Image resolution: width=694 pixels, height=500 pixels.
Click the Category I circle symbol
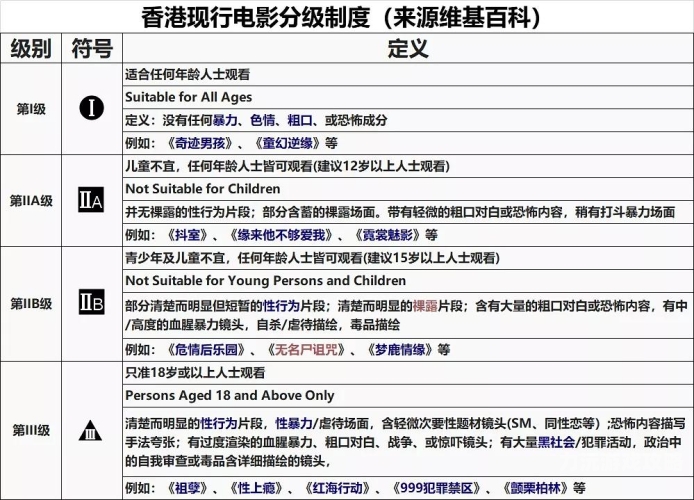point(92,108)
